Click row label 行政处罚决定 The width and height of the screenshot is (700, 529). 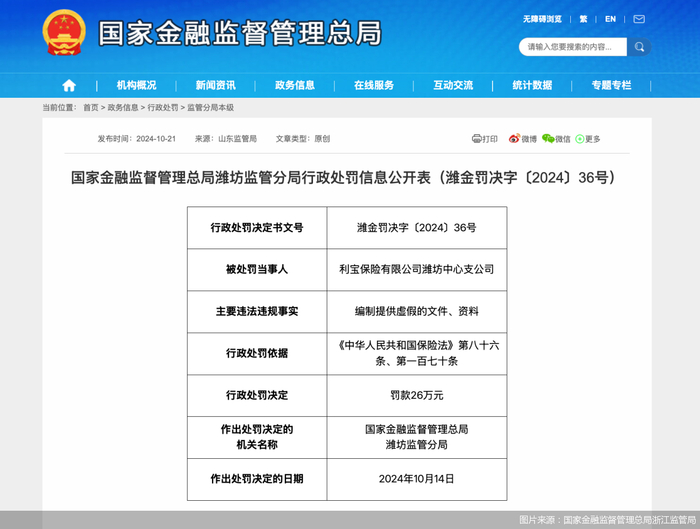(257, 395)
